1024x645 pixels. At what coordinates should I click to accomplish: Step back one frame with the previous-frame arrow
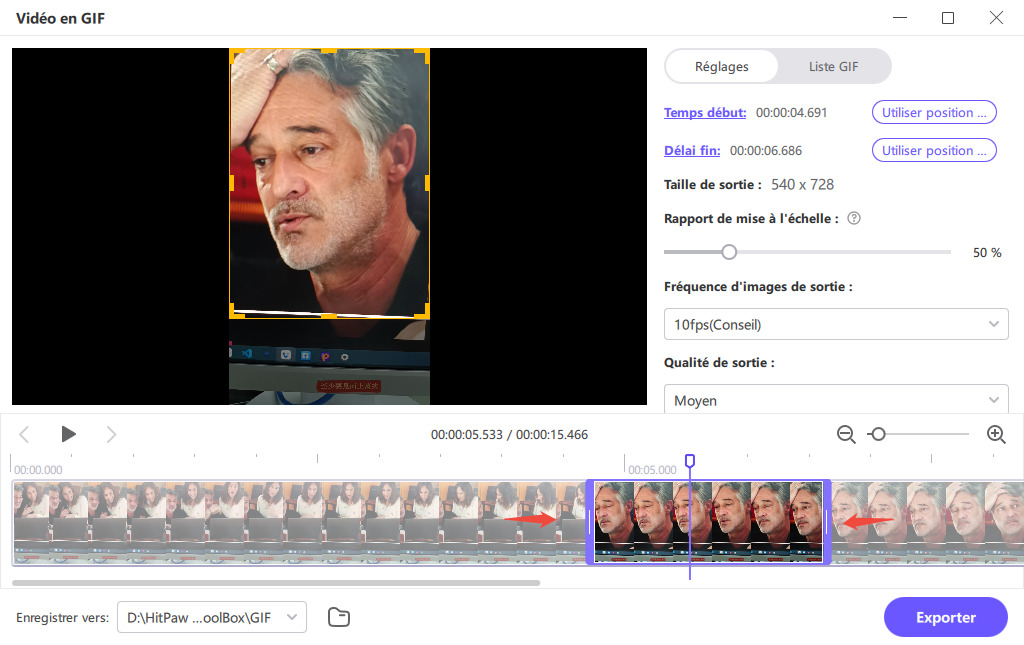[24, 434]
